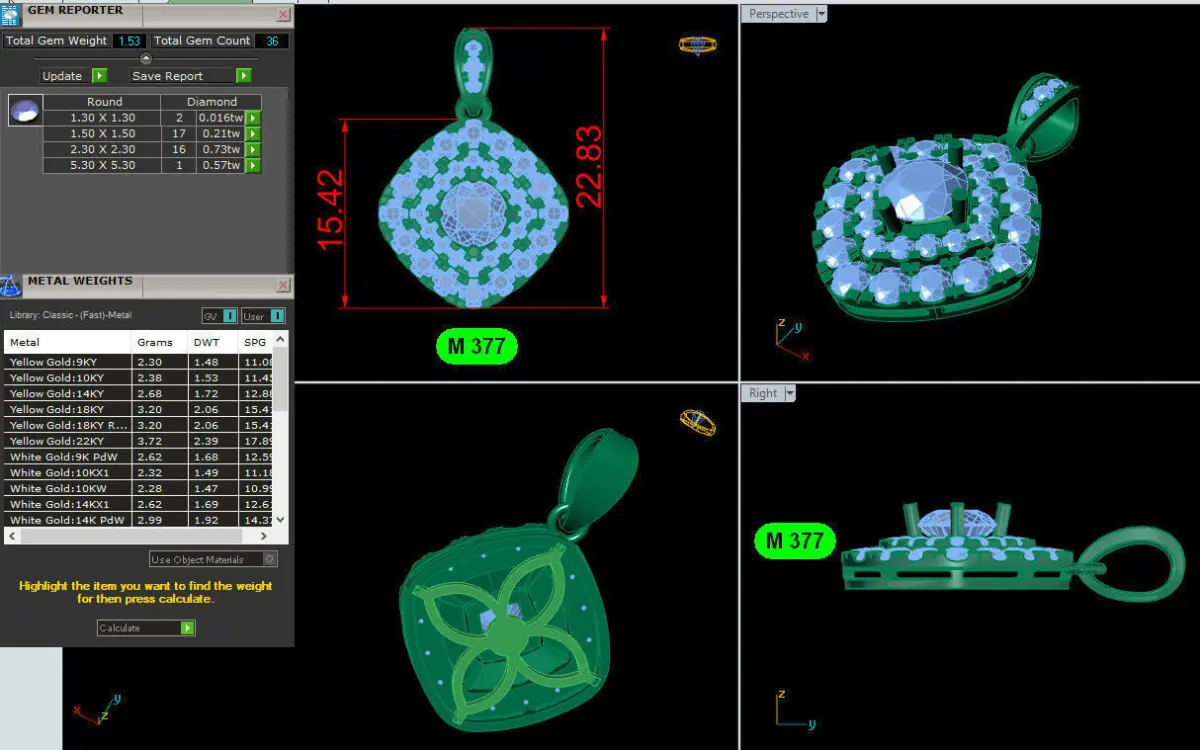The height and width of the screenshot is (750, 1200).
Task: Click the ring icon in bottom-left viewport
Action: tap(698, 422)
